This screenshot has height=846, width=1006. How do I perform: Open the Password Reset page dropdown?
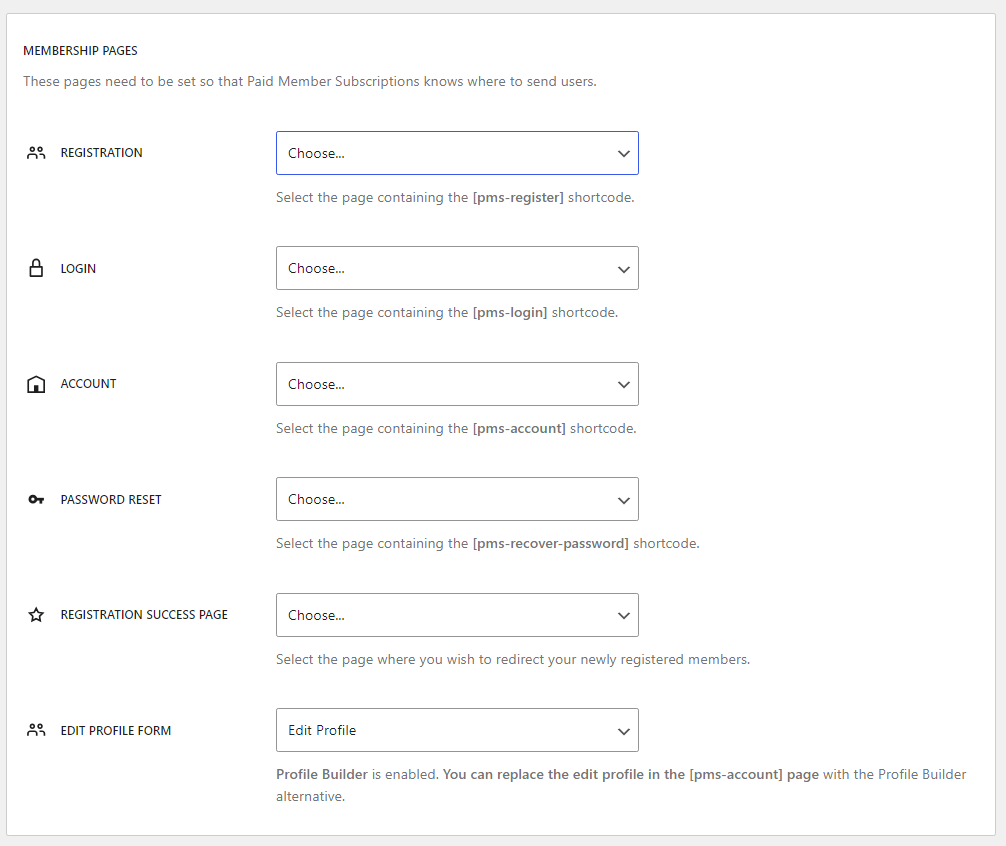click(x=457, y=499)
